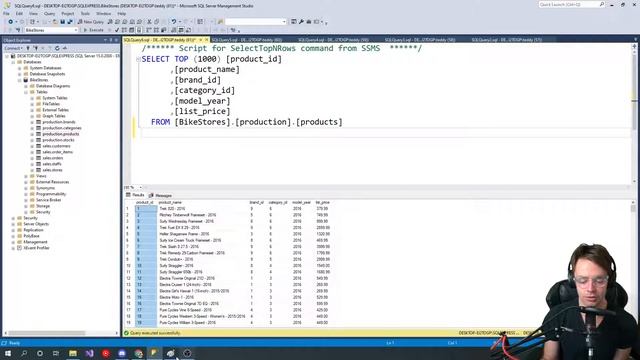Open the Help menu
This screenshot has width=640, height=360.
(x=122, y=13)
